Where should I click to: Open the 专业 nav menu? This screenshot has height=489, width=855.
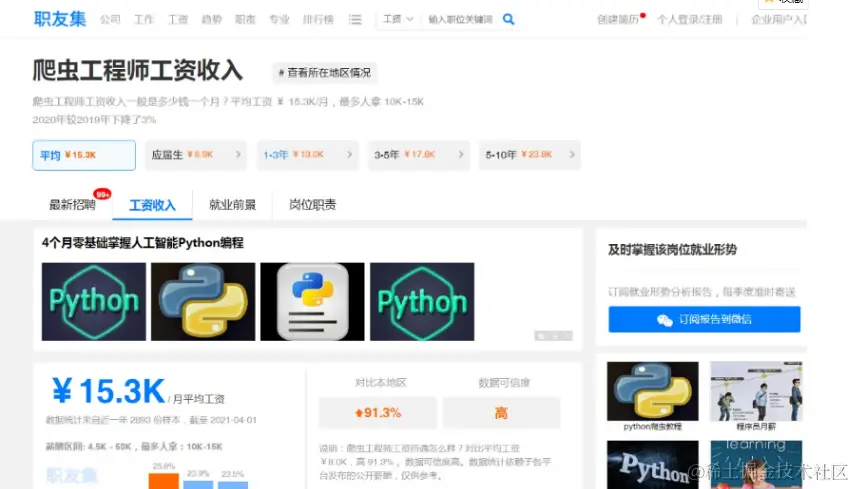click(279, 20)
